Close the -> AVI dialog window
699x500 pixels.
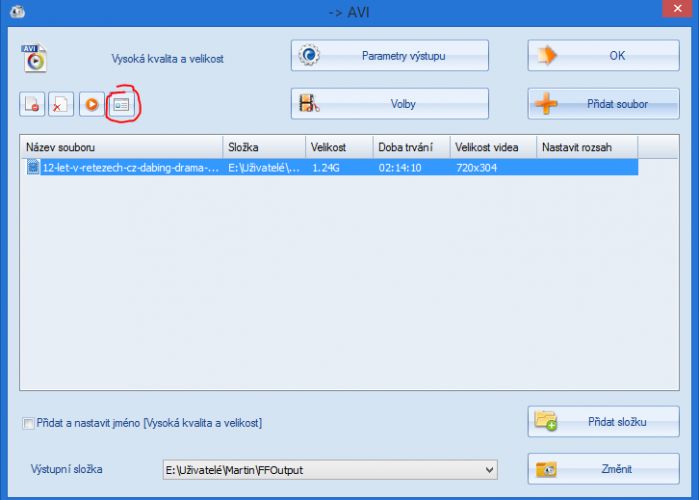coord(677,8)
